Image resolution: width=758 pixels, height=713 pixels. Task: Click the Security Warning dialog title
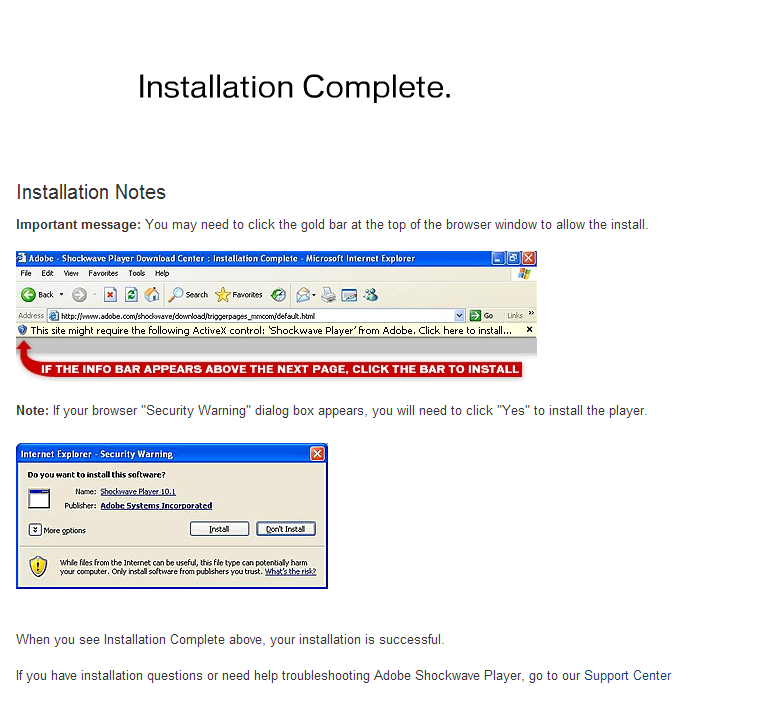[97, 454]
